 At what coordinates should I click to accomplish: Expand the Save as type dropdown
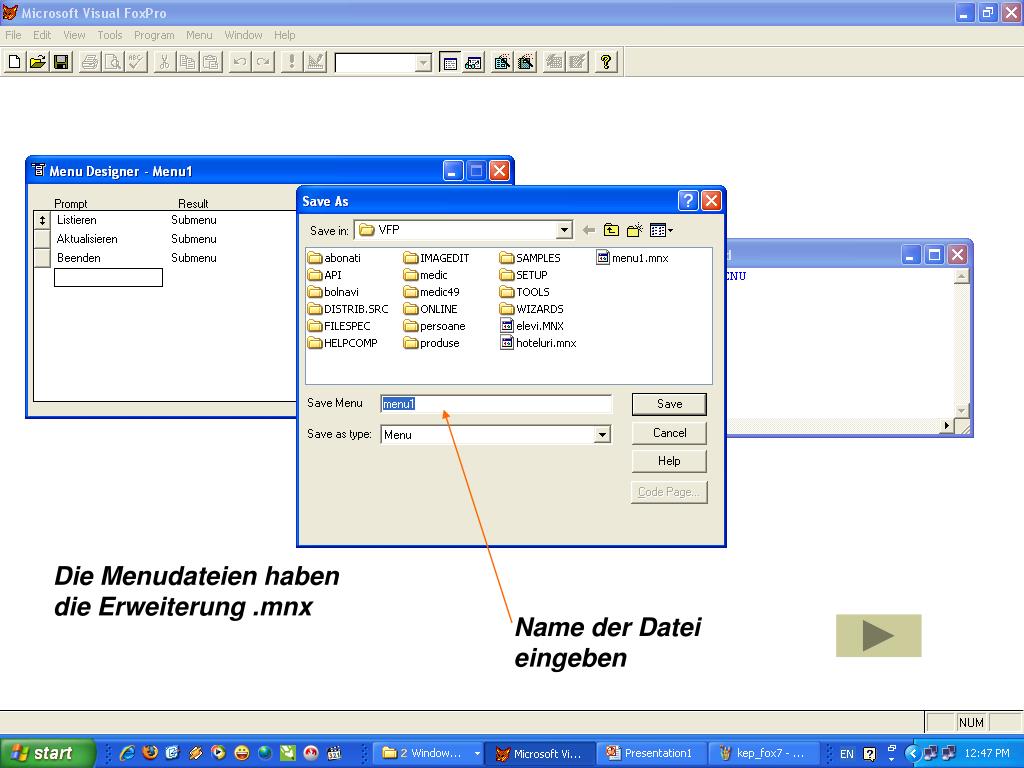[602, 434]
